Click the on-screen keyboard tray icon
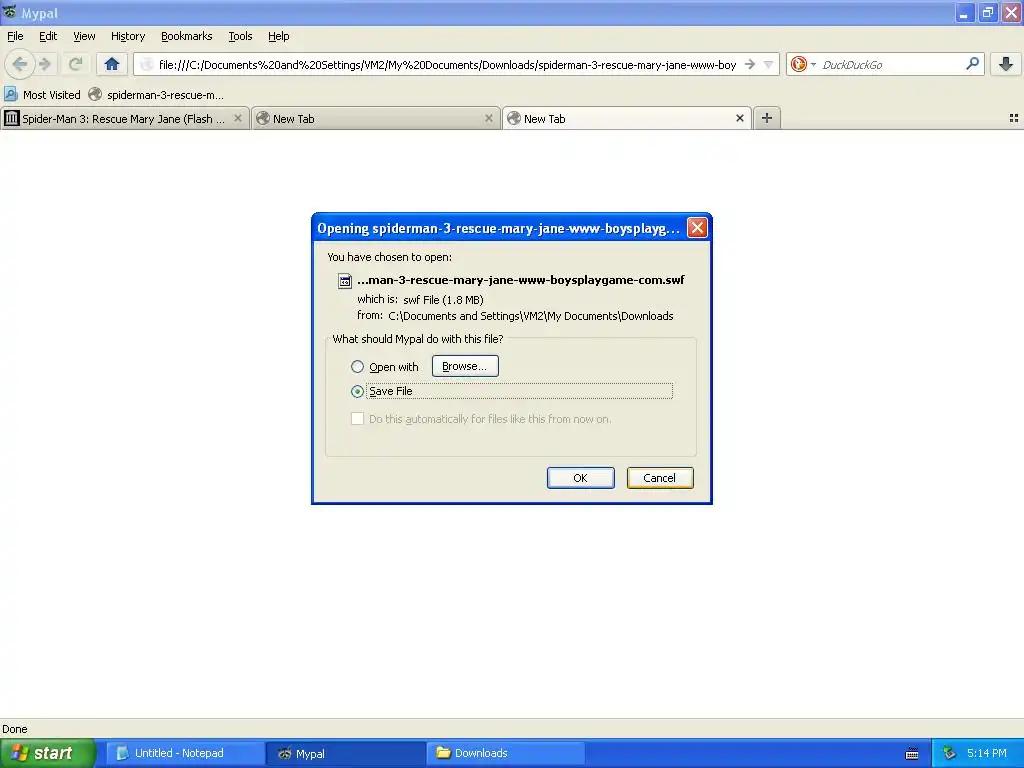 (912, 754)
